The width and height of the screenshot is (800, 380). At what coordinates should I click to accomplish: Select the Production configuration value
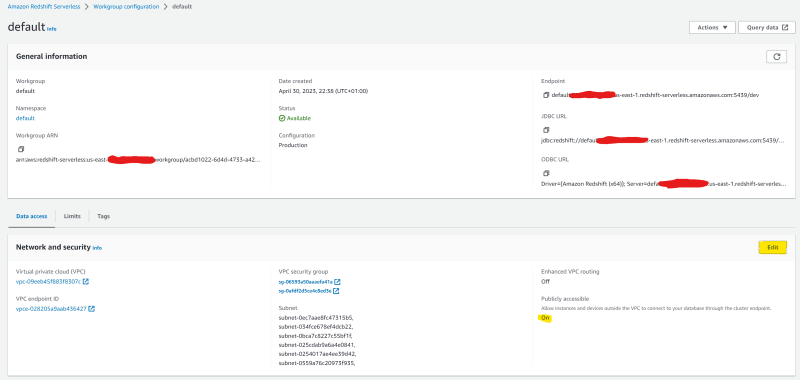point(293,145)
